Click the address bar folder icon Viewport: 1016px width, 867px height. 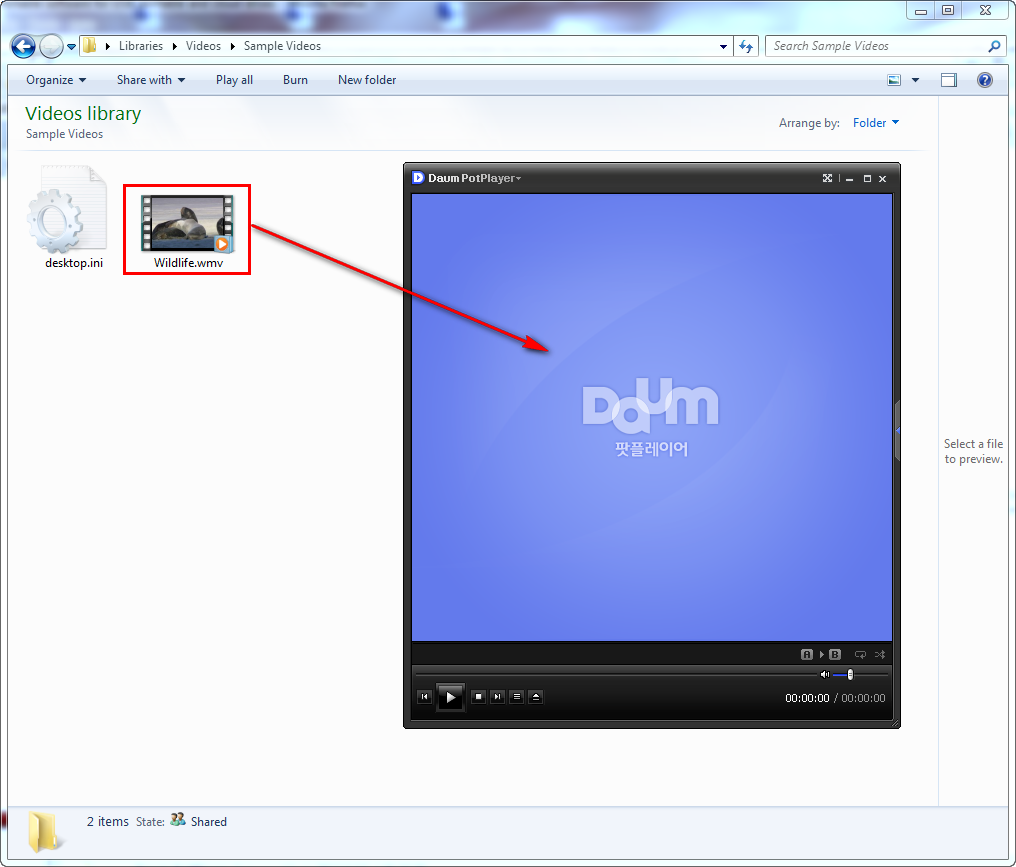tap(89, 46)
